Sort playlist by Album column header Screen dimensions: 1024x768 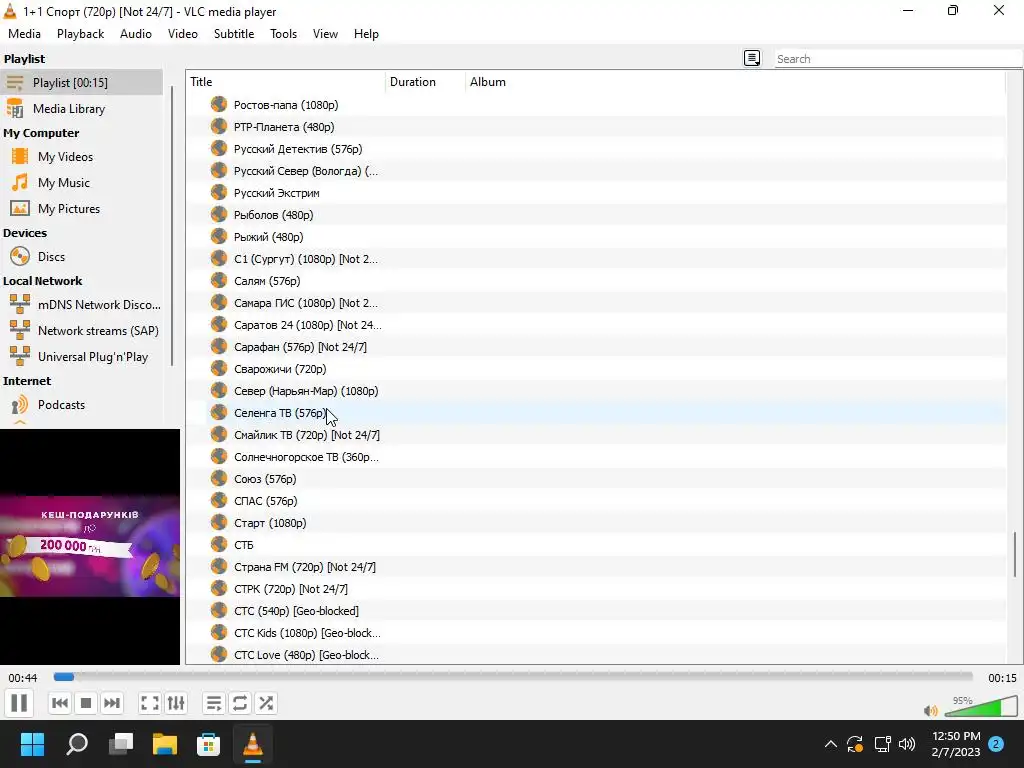point(735,82)
